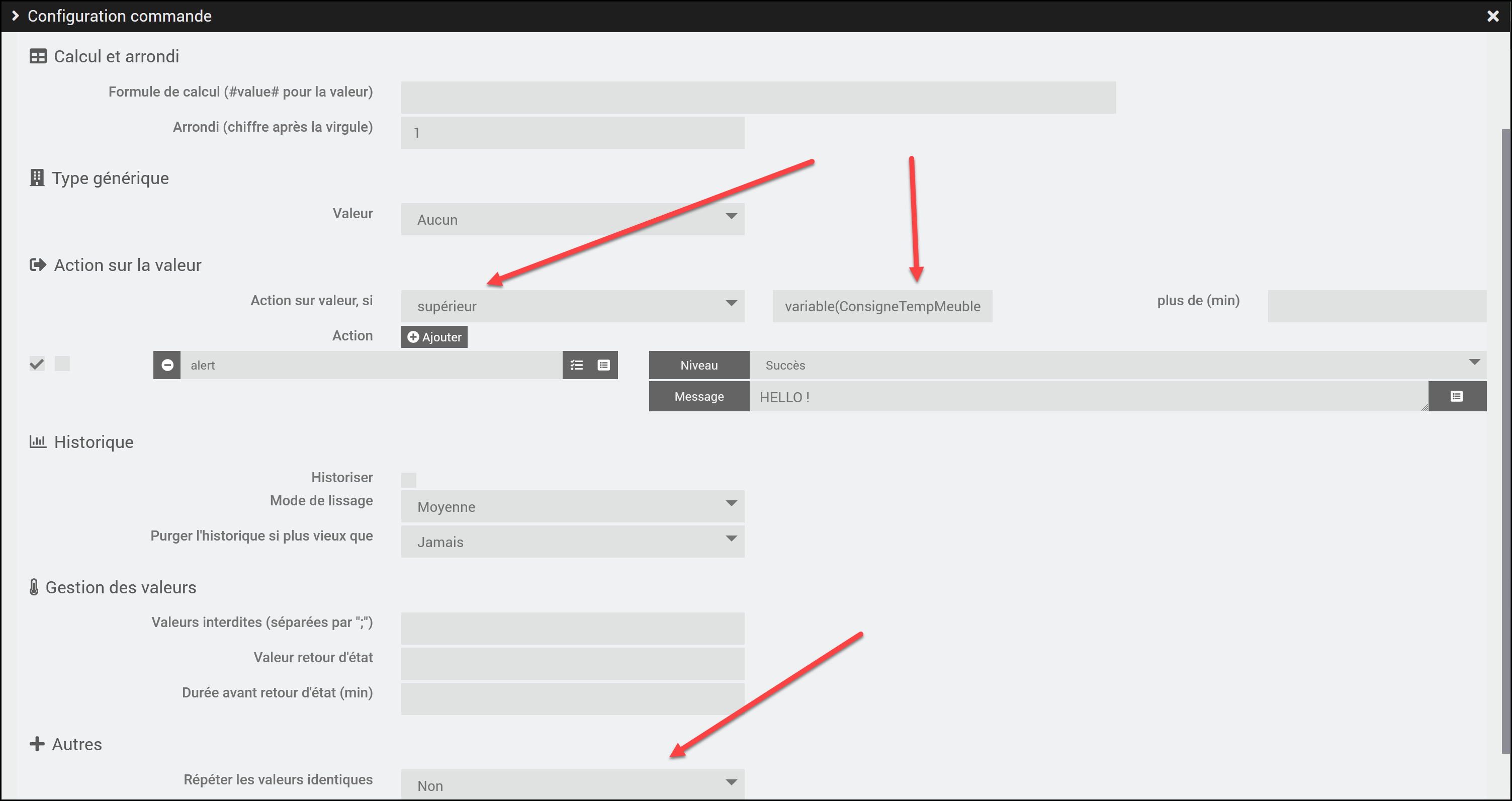This screenshot has height=801, width=1512.
Task: Change the Mode de lissage dropdown from Moyenne
Action: [x=572, y=506]
